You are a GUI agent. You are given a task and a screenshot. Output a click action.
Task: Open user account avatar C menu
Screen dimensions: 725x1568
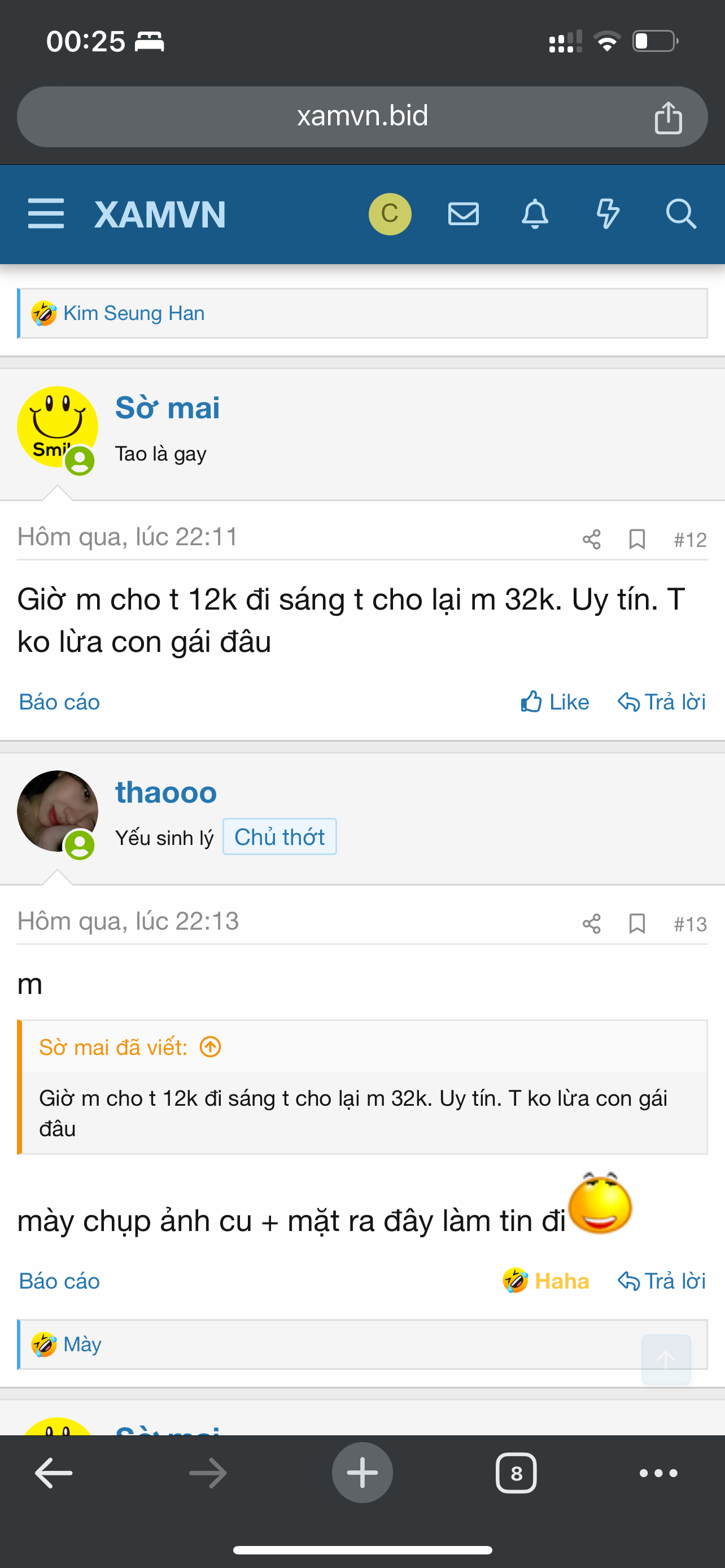pyautogui.click(x=390, y=214)
